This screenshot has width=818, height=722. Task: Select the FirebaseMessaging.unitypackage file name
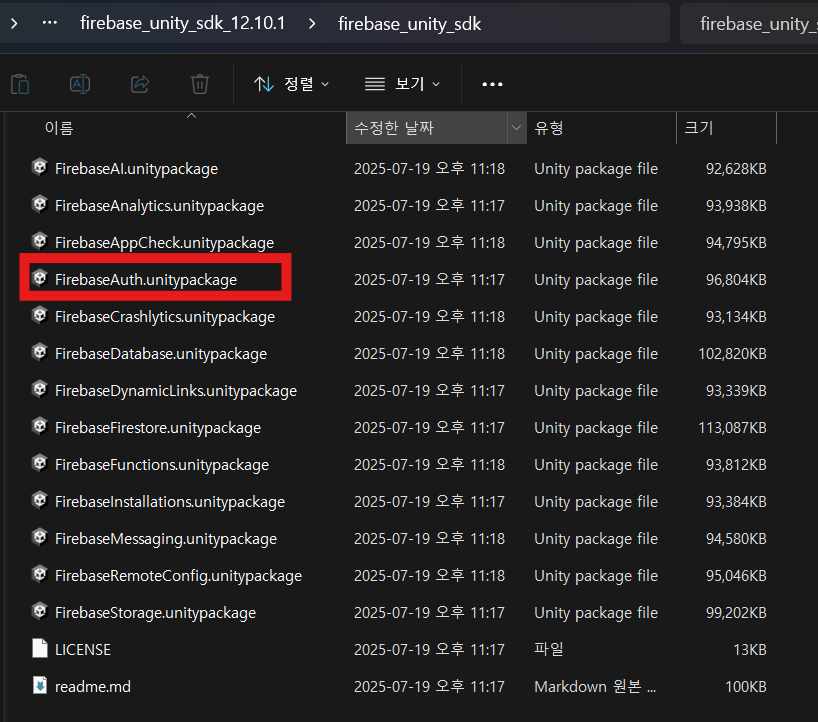coord(166,539)
